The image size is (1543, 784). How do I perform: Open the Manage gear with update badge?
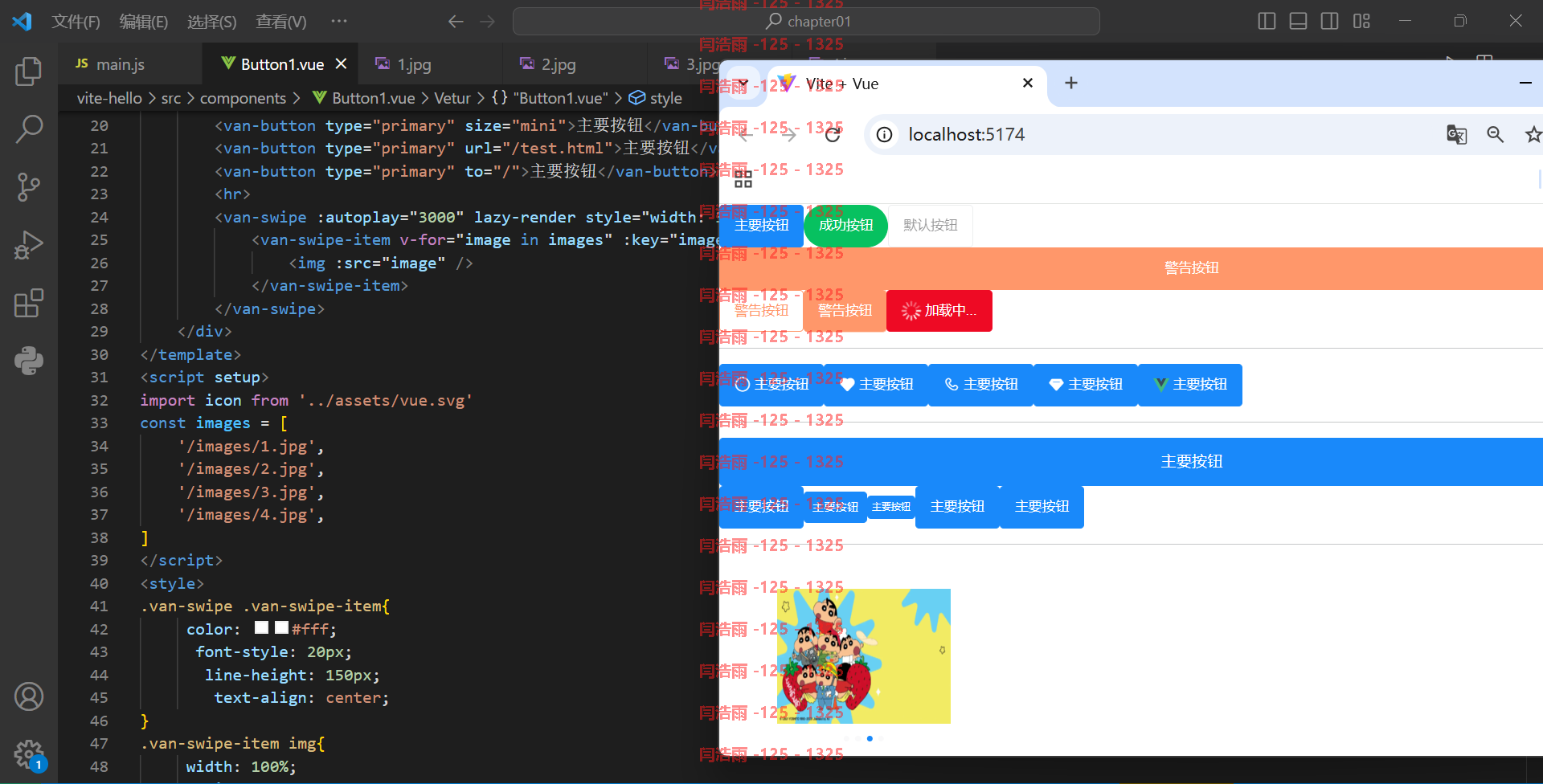click(29, 754)
